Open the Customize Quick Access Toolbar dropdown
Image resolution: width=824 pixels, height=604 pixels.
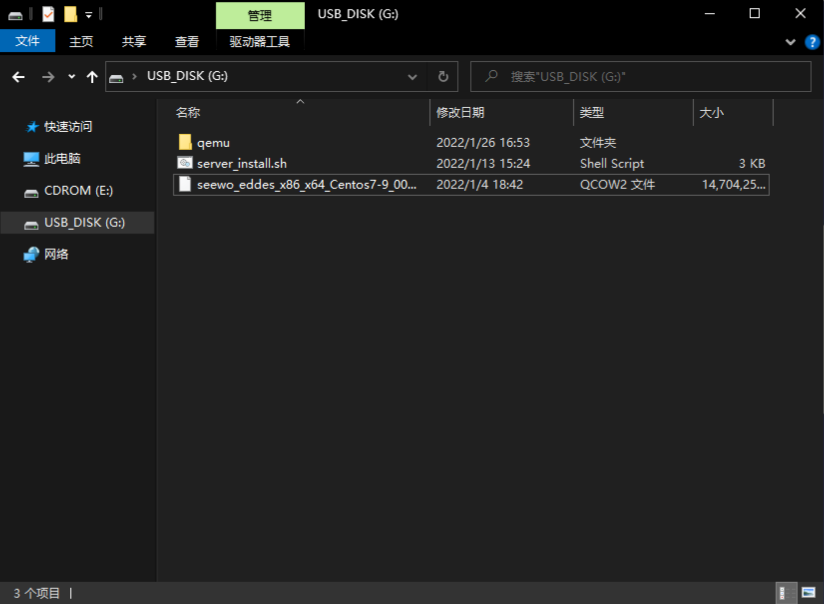pos(89,15)
